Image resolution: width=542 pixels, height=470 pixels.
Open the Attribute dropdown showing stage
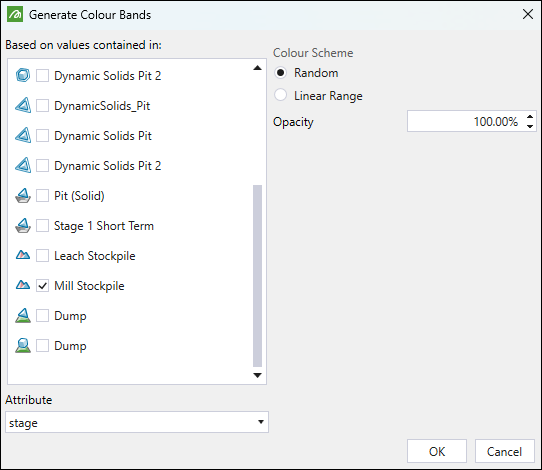137,422
